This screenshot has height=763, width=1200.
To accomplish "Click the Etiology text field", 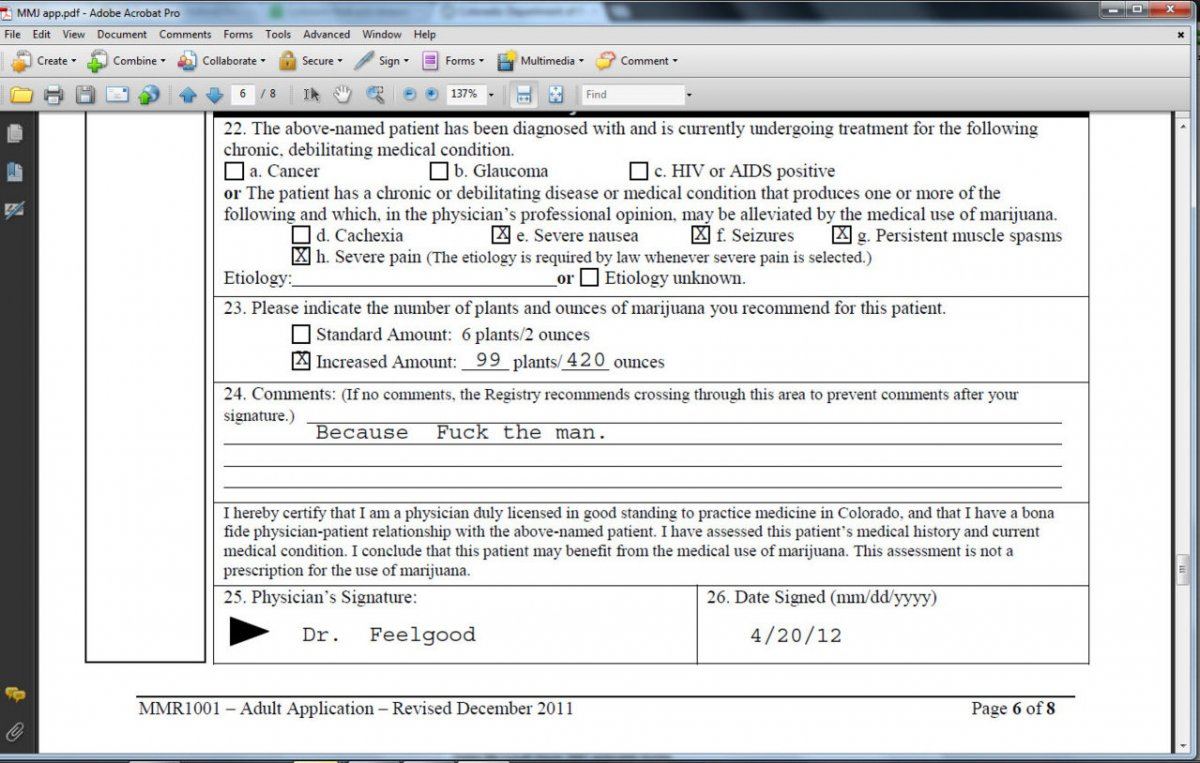I will [x=424, y=277].
